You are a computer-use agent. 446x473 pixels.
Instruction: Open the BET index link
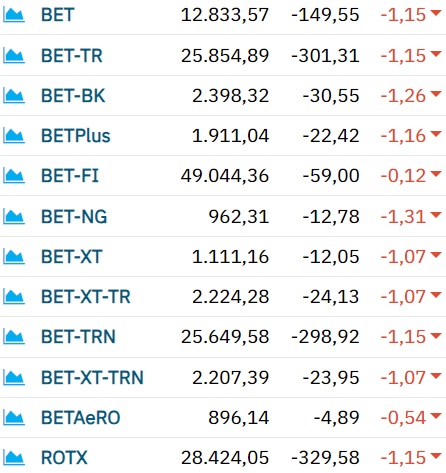coord(57,15)
